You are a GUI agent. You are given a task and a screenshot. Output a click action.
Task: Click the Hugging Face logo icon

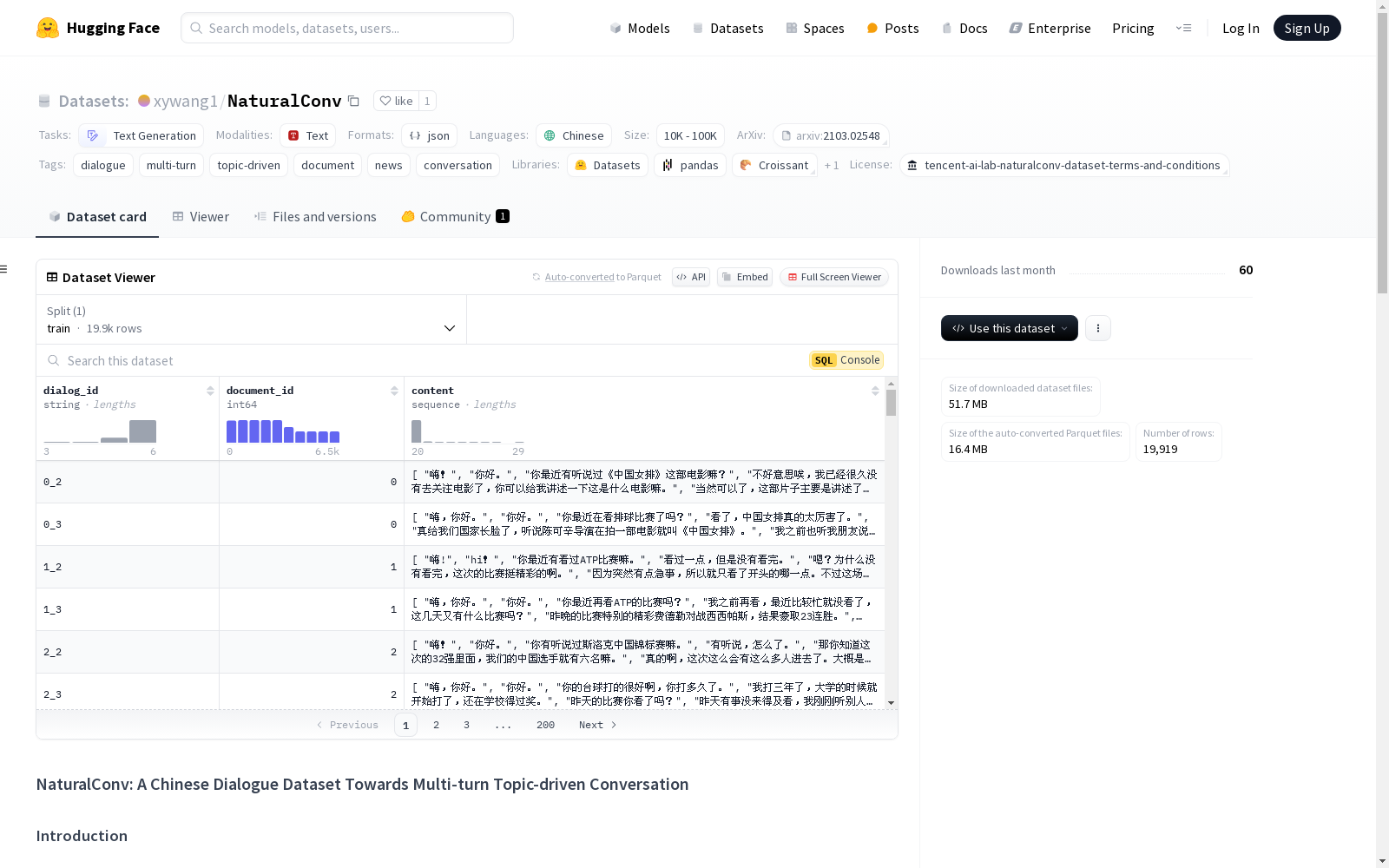pyautogui.click(x=48, y=28)
